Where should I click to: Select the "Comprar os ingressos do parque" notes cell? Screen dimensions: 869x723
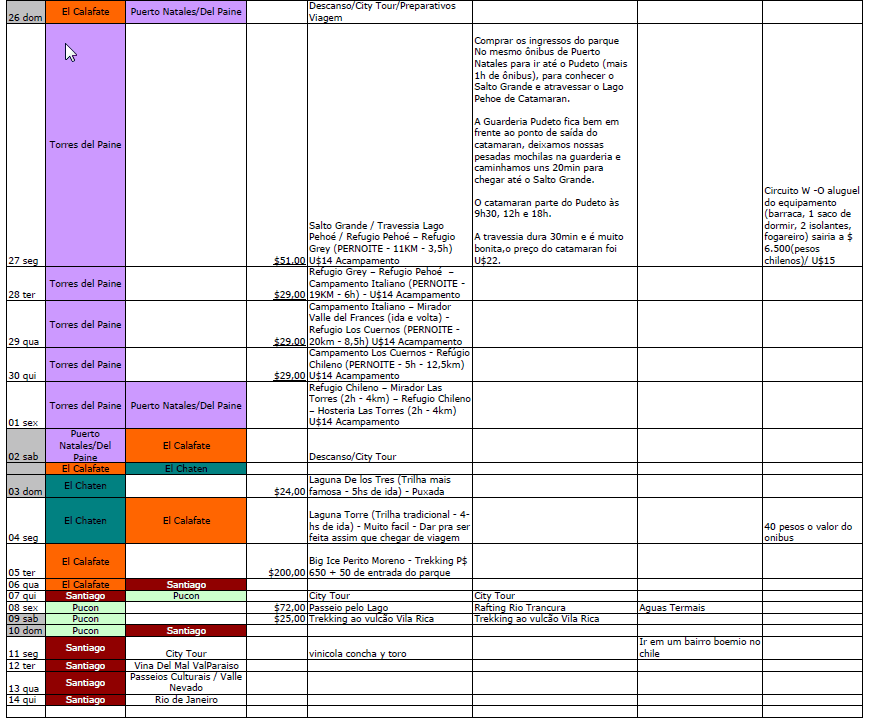click(553, 145)
